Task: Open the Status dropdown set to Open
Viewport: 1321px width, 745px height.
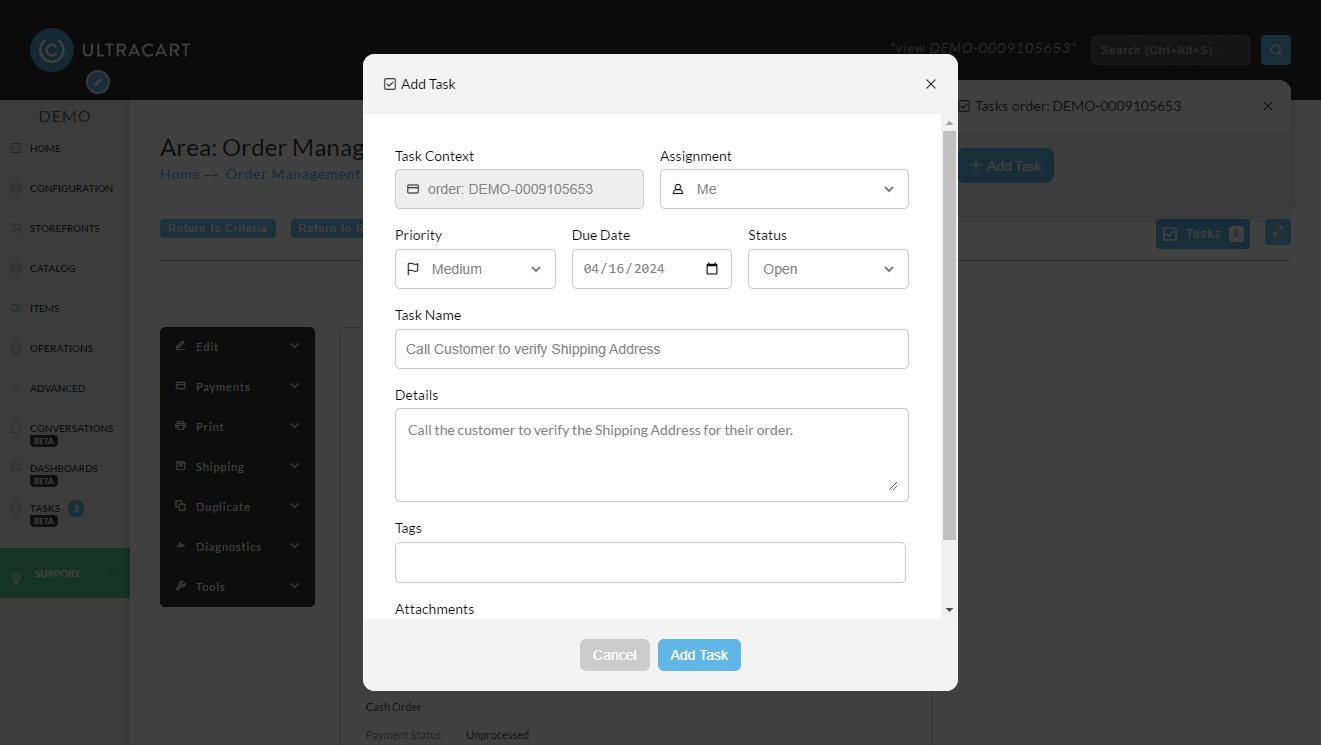Action: pyautogui.click(x=828, y=269)
